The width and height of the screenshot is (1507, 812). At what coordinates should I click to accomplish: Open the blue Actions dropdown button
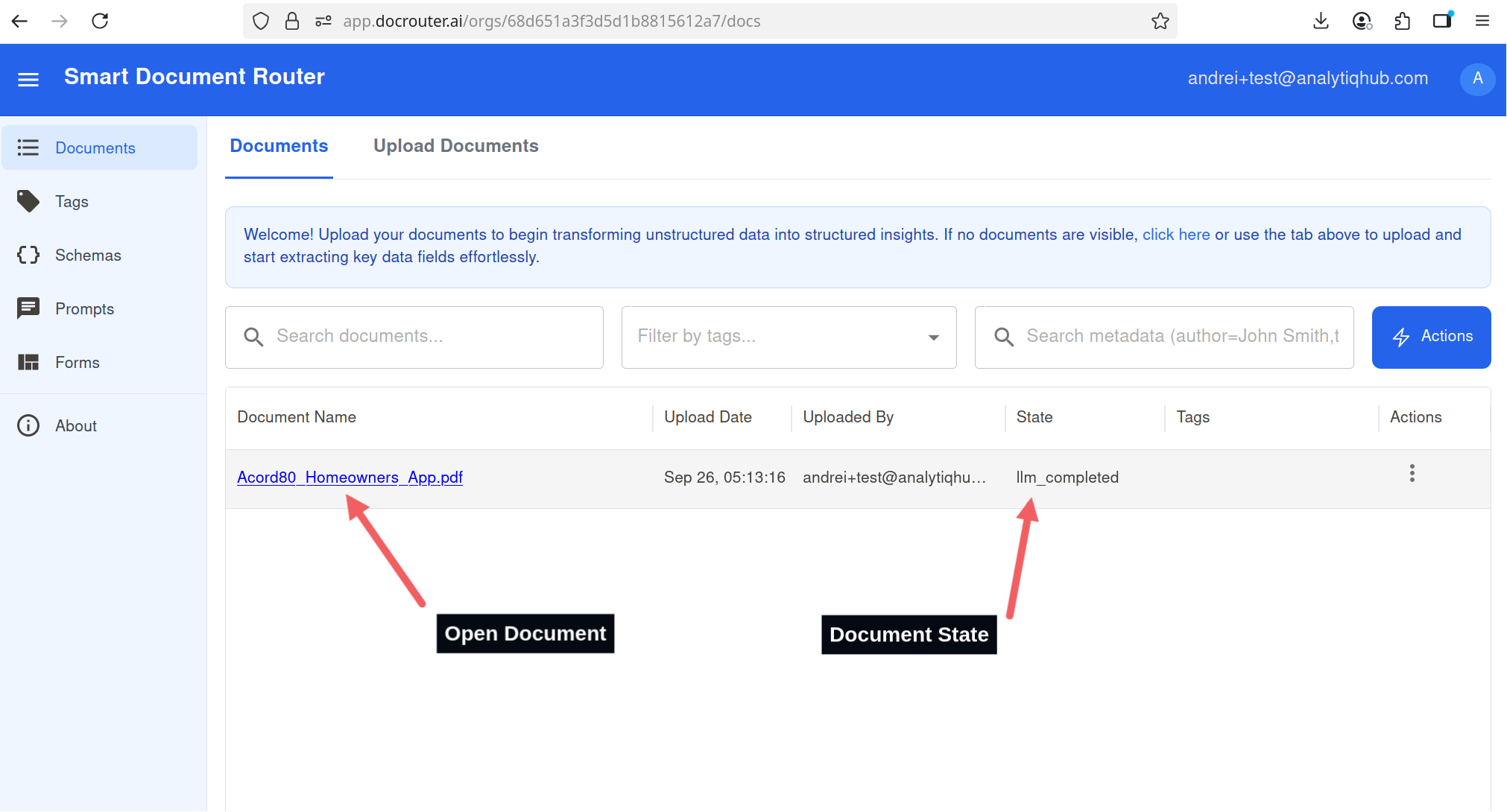click(x=1431, y=337)
